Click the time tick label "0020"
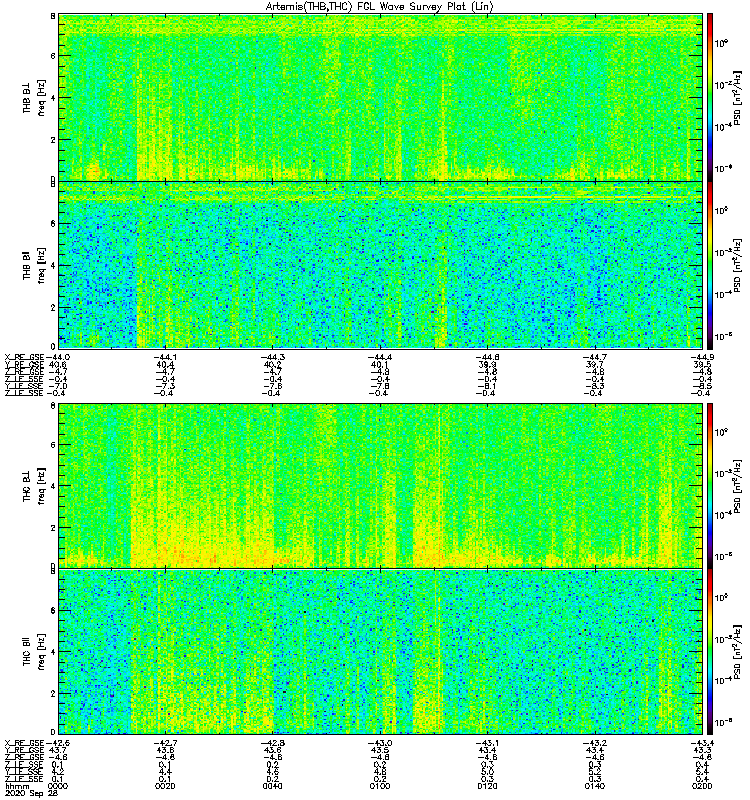This screenshot has width=750, height=800. click(165, 786)
